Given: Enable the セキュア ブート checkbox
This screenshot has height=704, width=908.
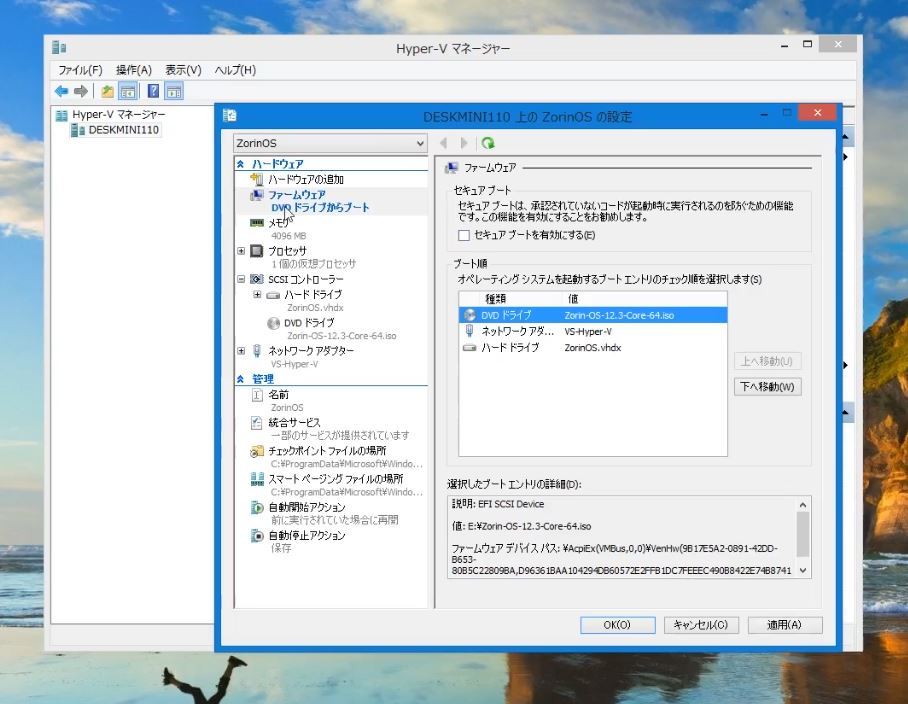Looking at the screenshot, I should point(463,235).
